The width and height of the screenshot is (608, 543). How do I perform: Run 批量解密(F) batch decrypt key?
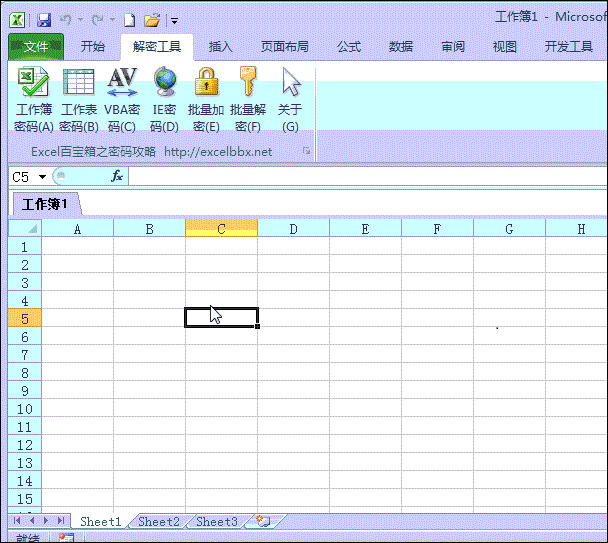(248, 100)
